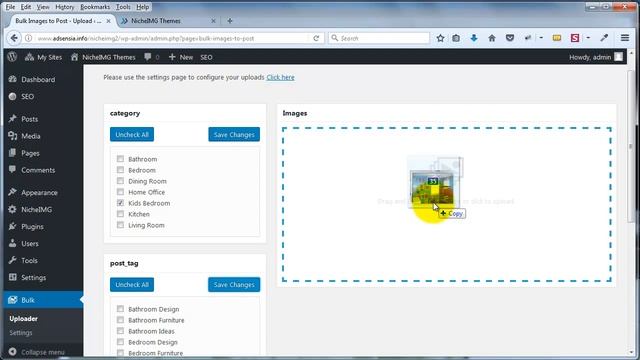The image size is (640, 360).
Task: Open downloads with the blue arrow icon
Action: coord(474,38)
